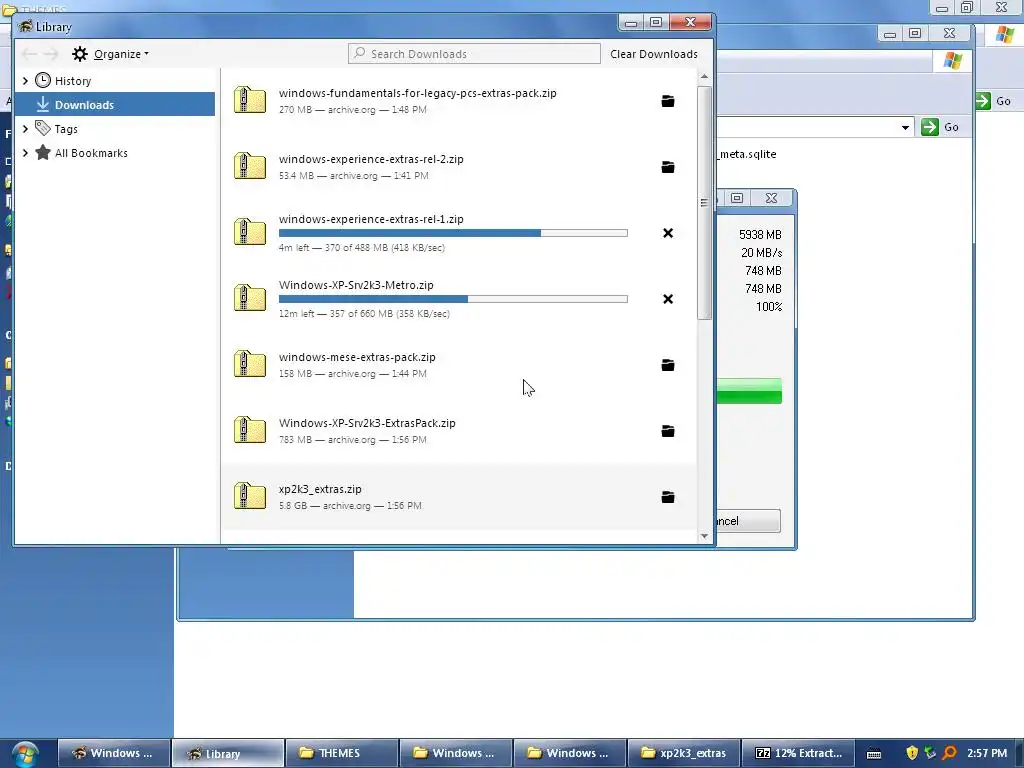This screenshot has width=1024, height=768.
Task: Click downloads list scroll down arrow
Action: click(704, 536)
